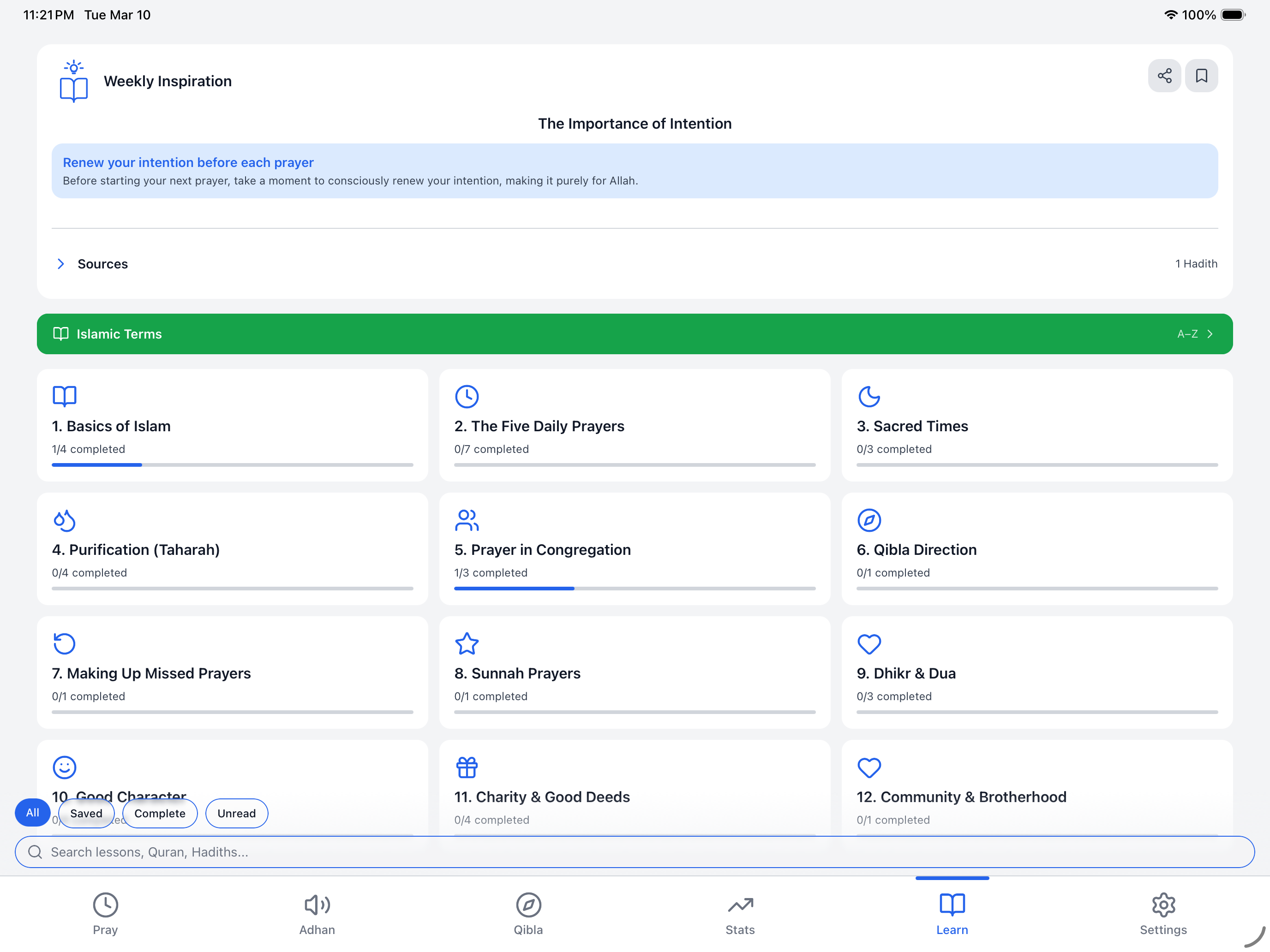Check the battery status icon
Screen dimensions: 1270x952
[x=1233, y=15]
